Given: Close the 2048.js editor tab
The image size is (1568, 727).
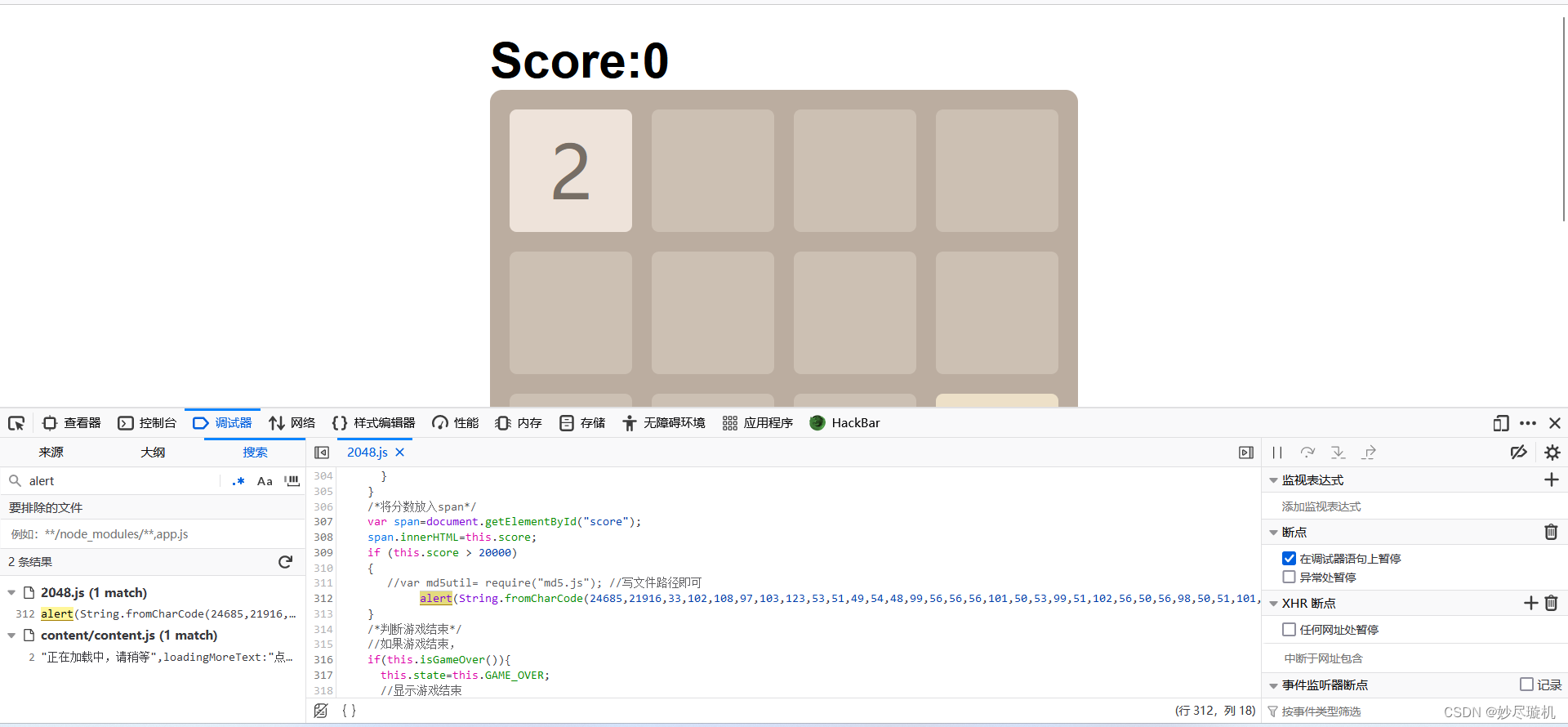Looking at the screenshot, I should (399, 453).
